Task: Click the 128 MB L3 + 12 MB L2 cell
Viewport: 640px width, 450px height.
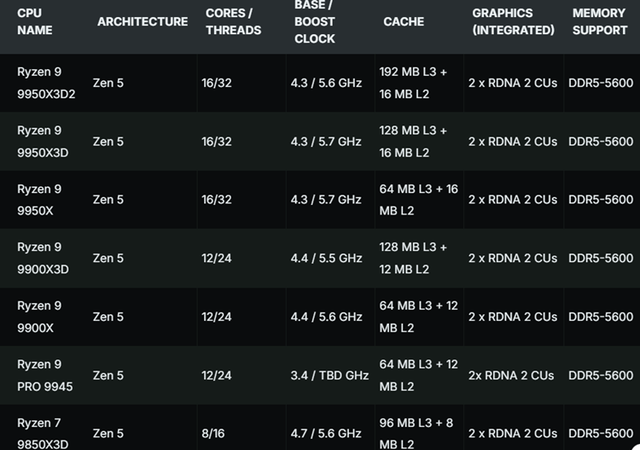Action: click(415, 258)
